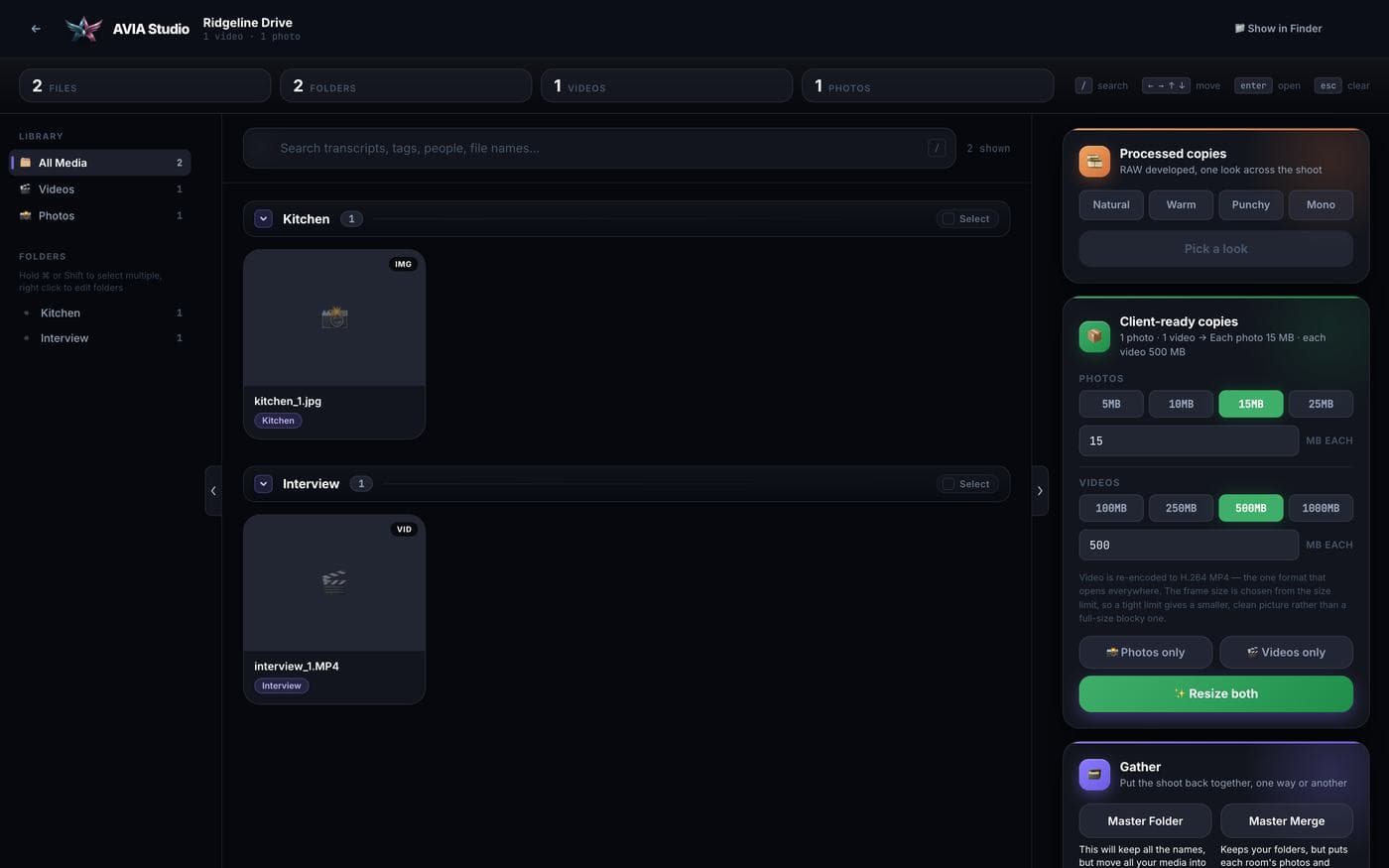The image size is (1389, 868).
Task: Collapse the Interview section chevron
Action: 264,484
